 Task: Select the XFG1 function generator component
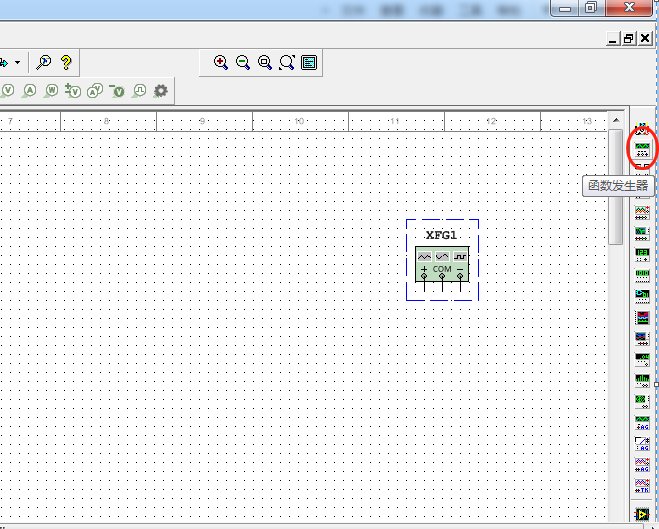pyautogui.click(x=442, y=260)
